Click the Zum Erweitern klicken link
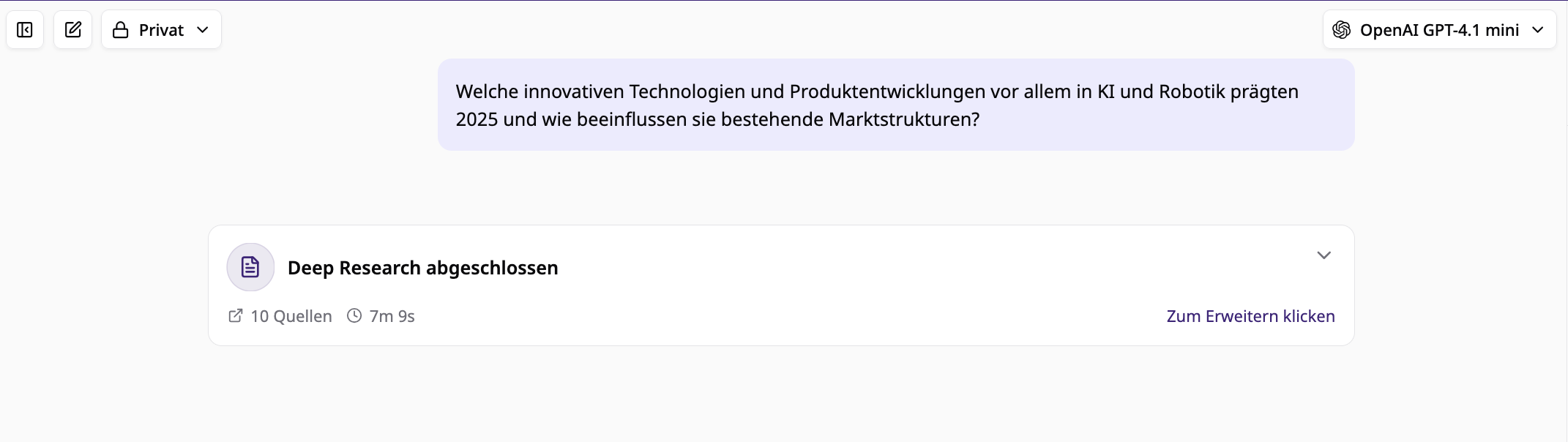This screenshot has height=442, width=1568. click(x=1251, y=316)
